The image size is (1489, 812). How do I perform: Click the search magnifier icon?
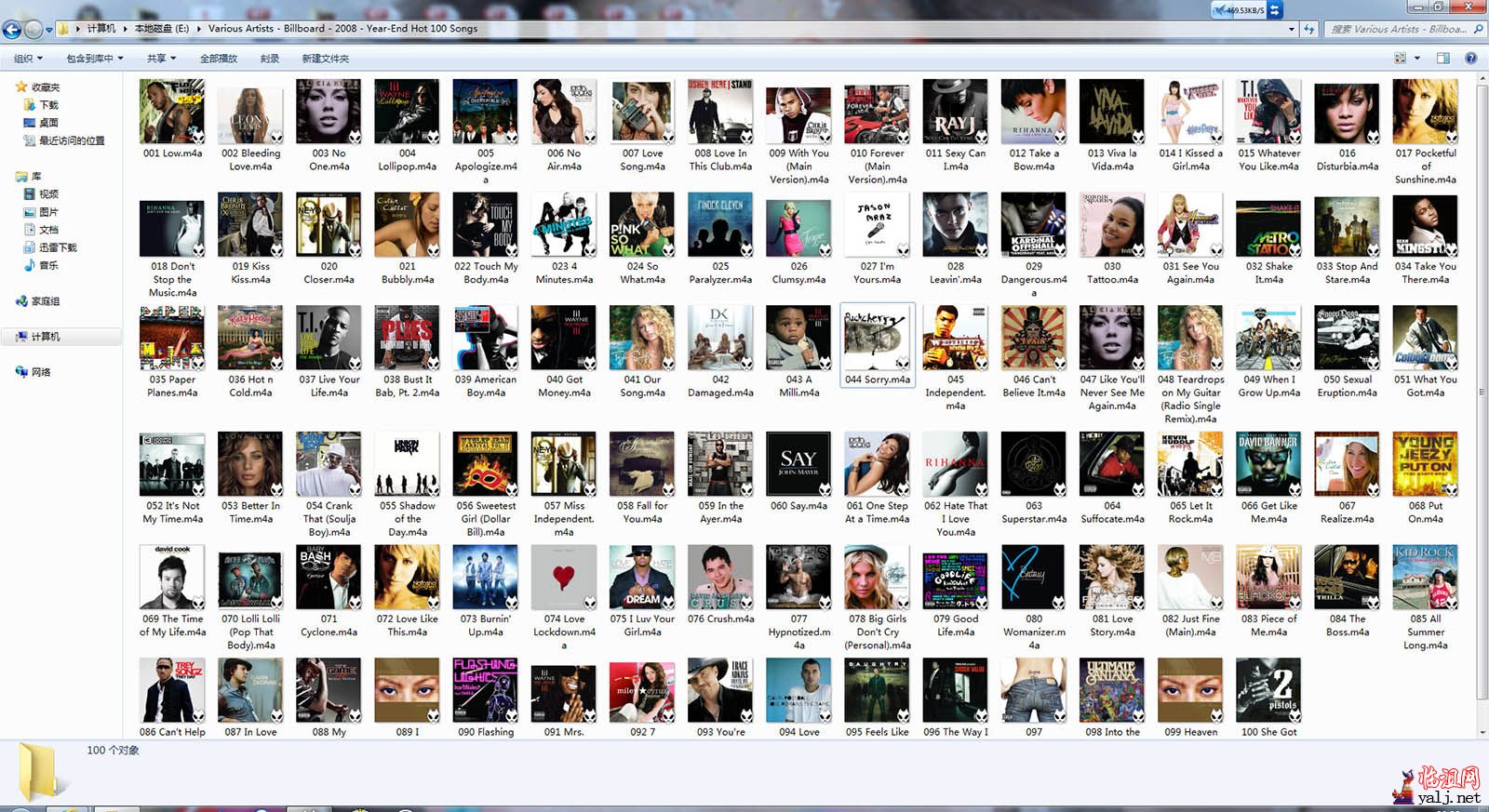pos(1478,29)
